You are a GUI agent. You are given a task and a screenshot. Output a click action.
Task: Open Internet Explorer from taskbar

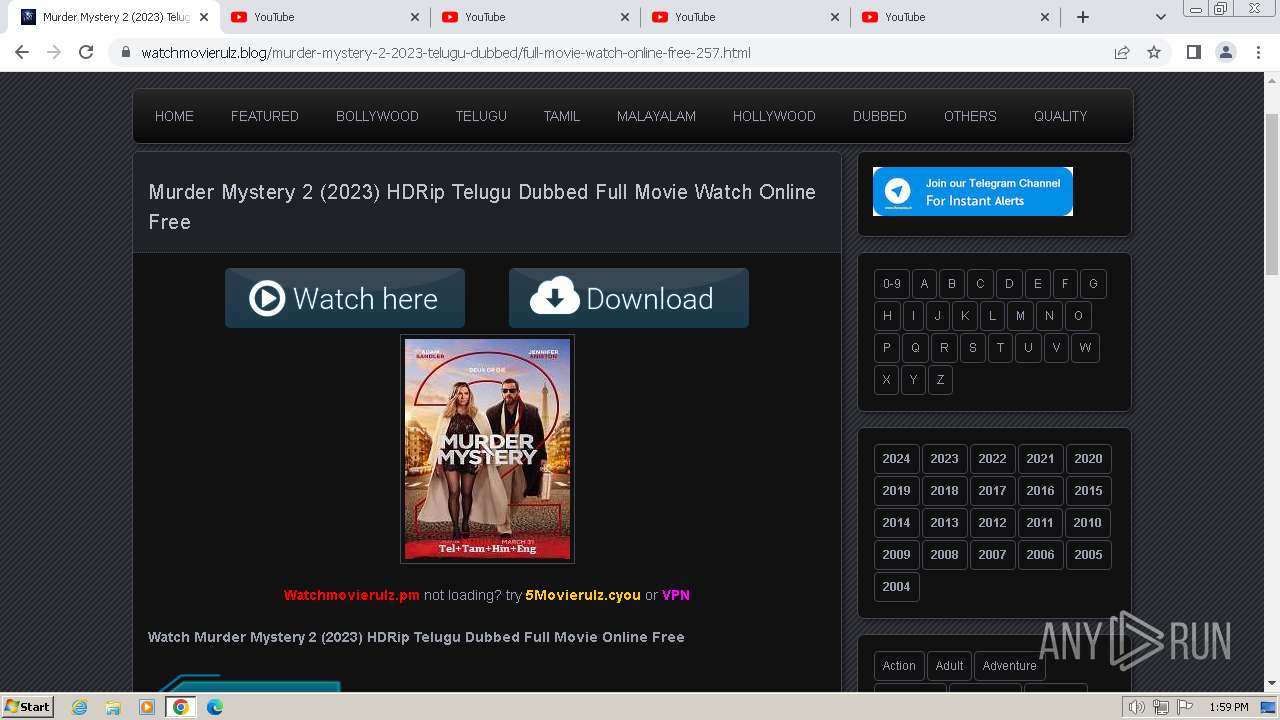coord(80,707)
